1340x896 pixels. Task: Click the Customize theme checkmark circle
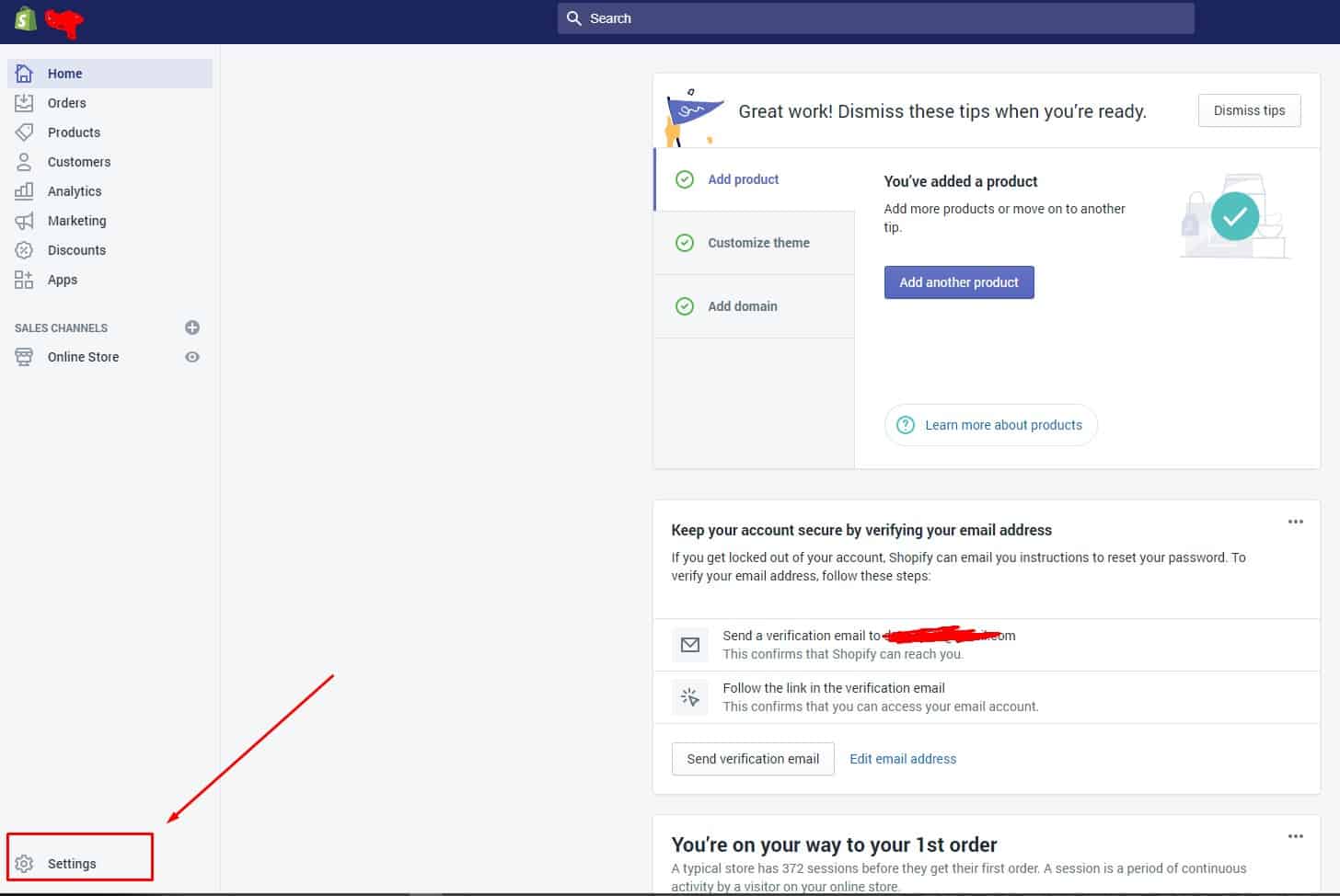[685, 242]
